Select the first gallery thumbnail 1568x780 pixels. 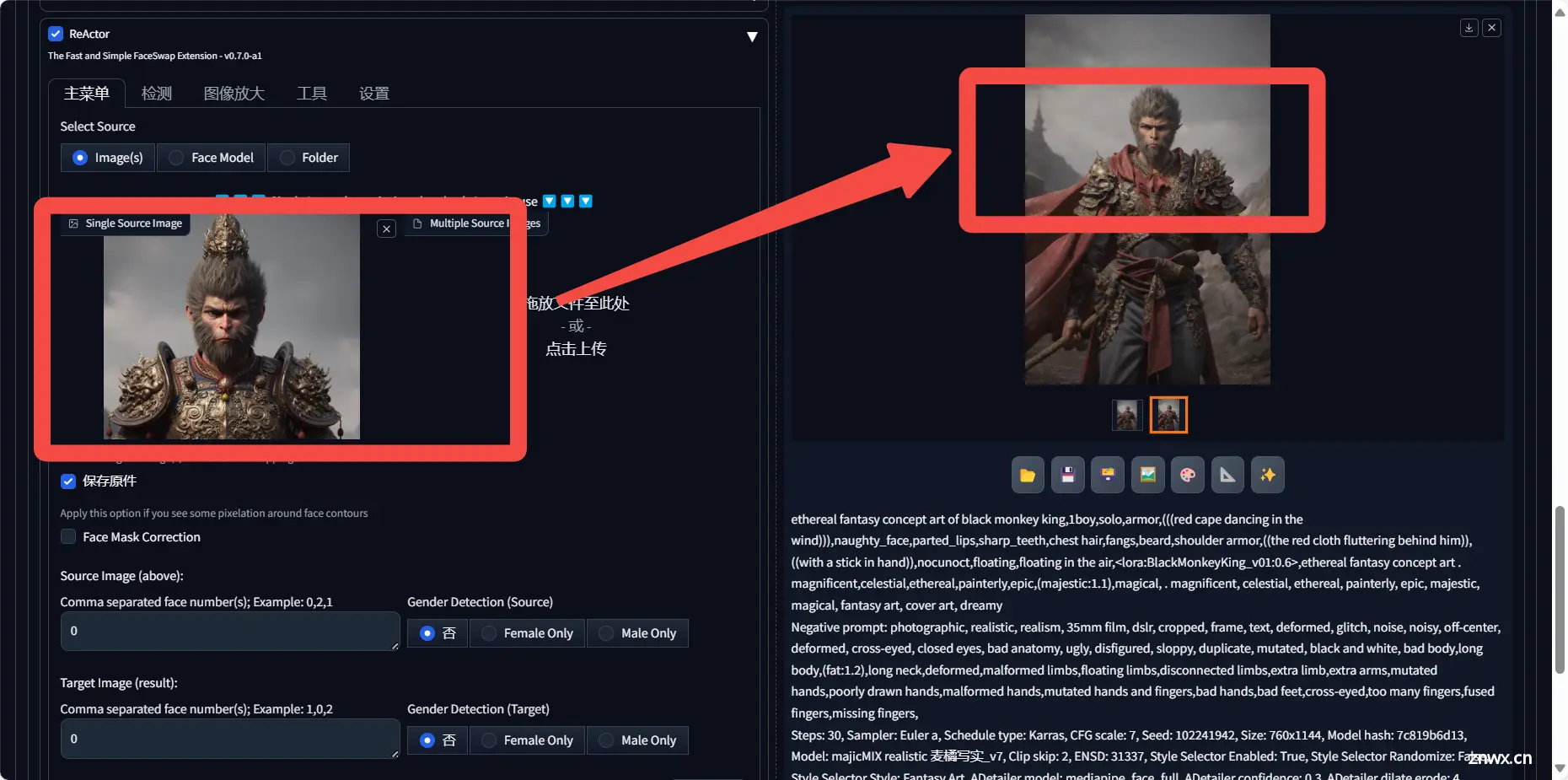(x=1127, y=415)
